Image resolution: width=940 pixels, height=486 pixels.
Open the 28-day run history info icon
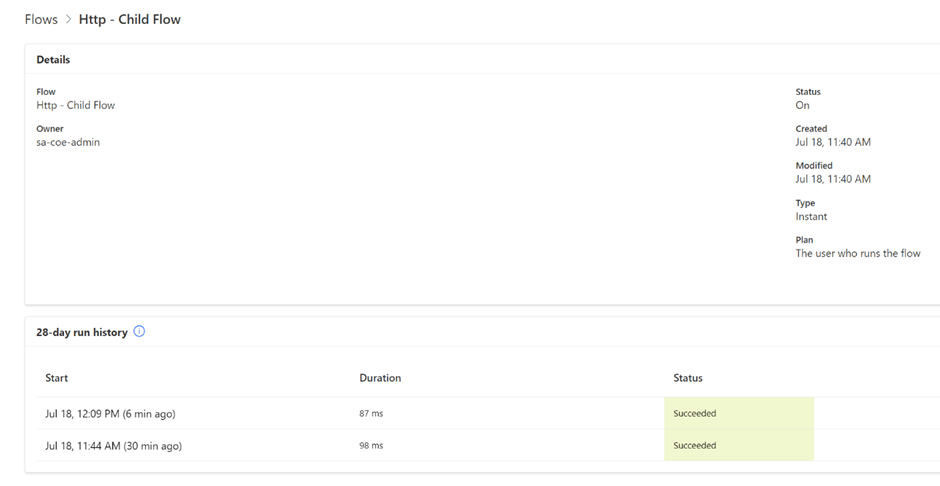click(139, 332)
